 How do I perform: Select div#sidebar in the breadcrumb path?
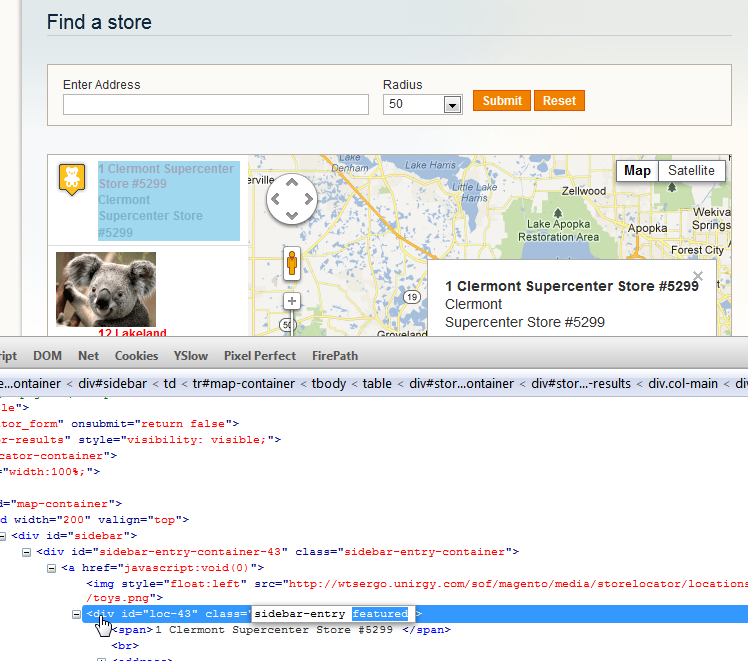[x=113, y=383]
